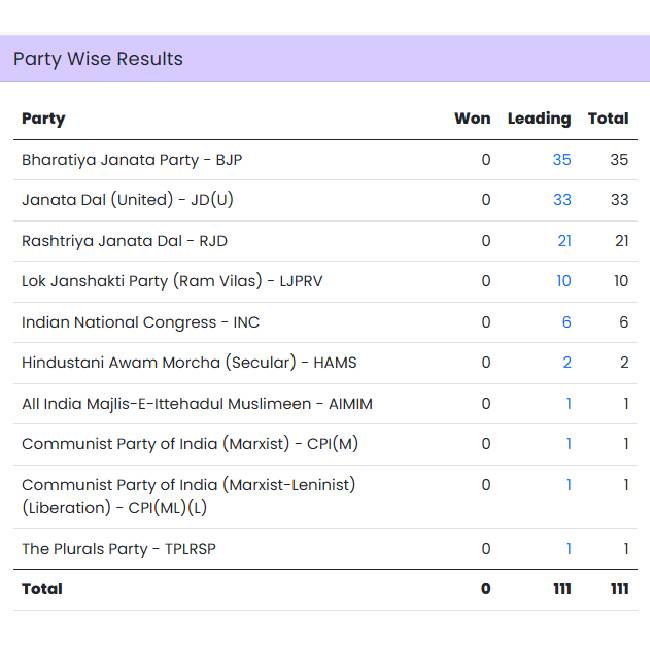Click the Party column header

[x=44, y=118]
